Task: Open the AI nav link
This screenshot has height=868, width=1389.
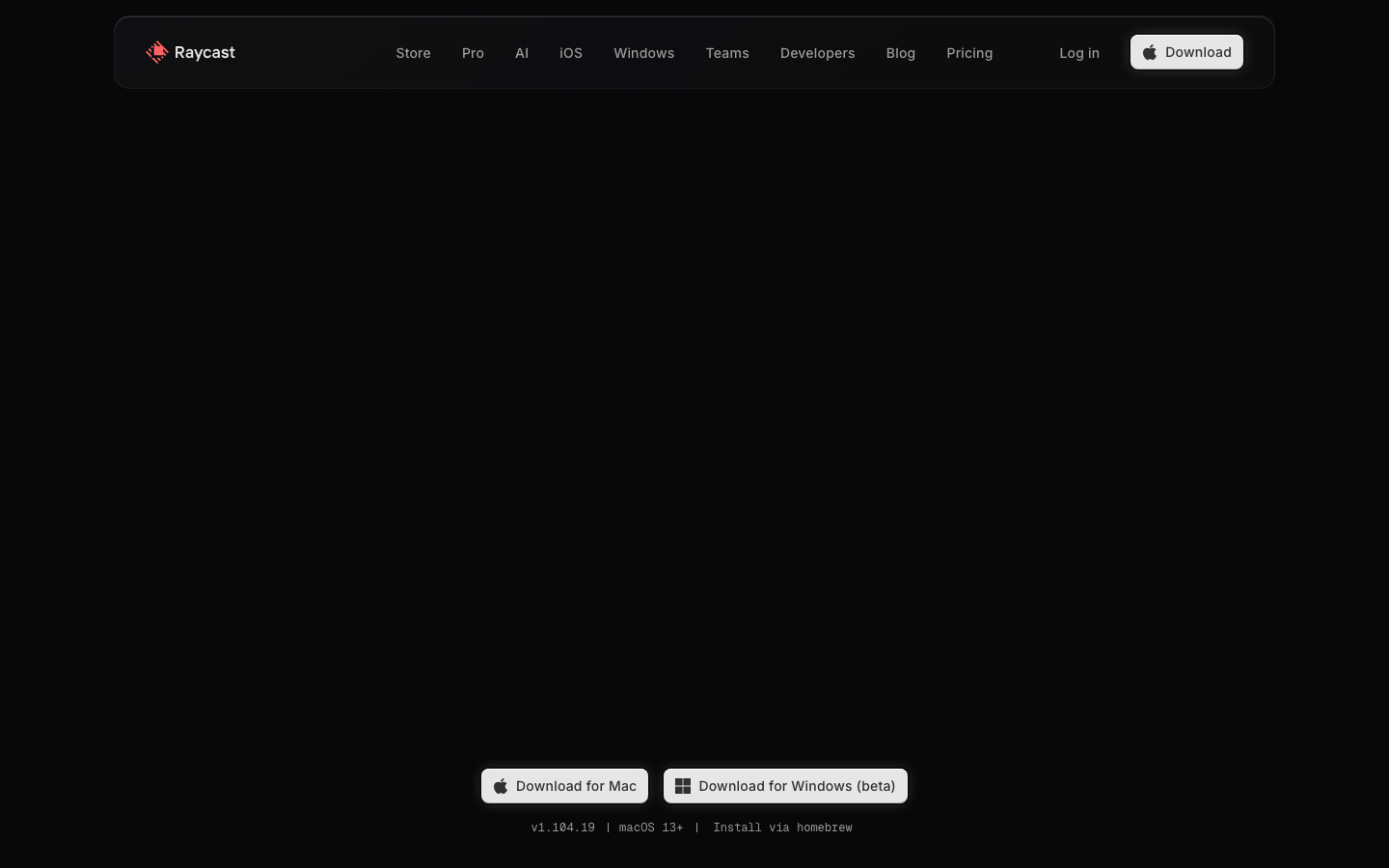Action: click(522, 53)
